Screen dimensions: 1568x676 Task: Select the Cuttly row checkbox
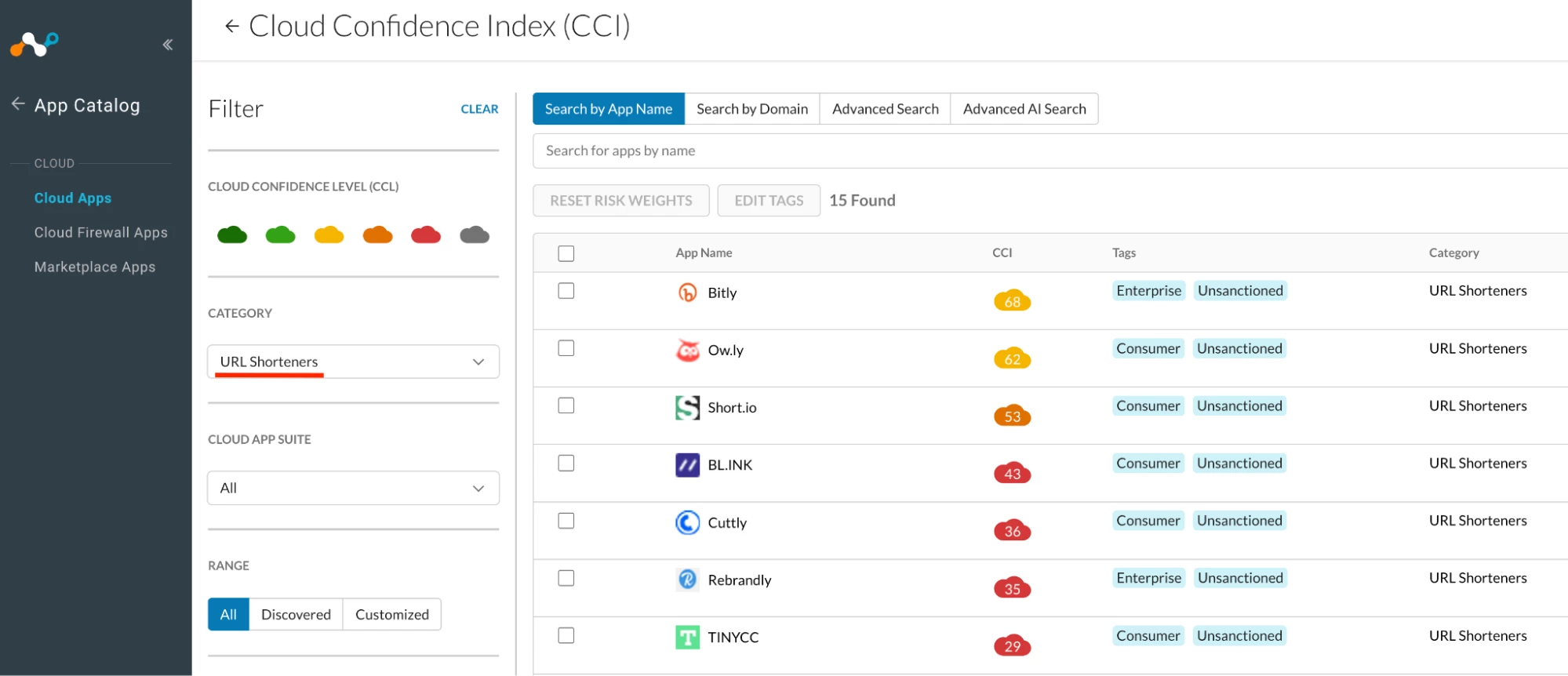point(566,521)
